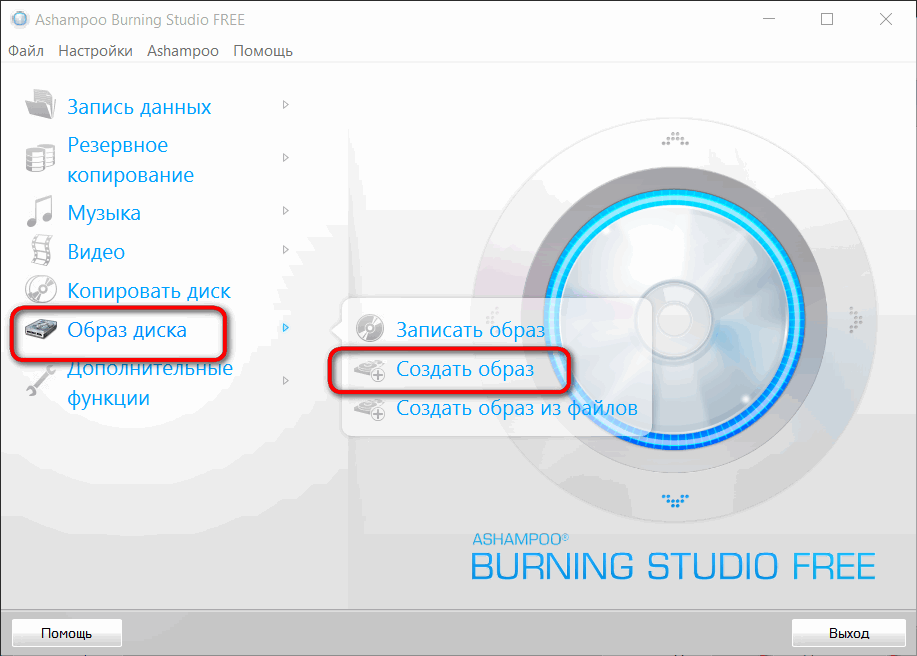The width and height of the screenshot is (917, 656).
Task: Expand the Образ диска submenu arrow
Action: click(285, 327)
